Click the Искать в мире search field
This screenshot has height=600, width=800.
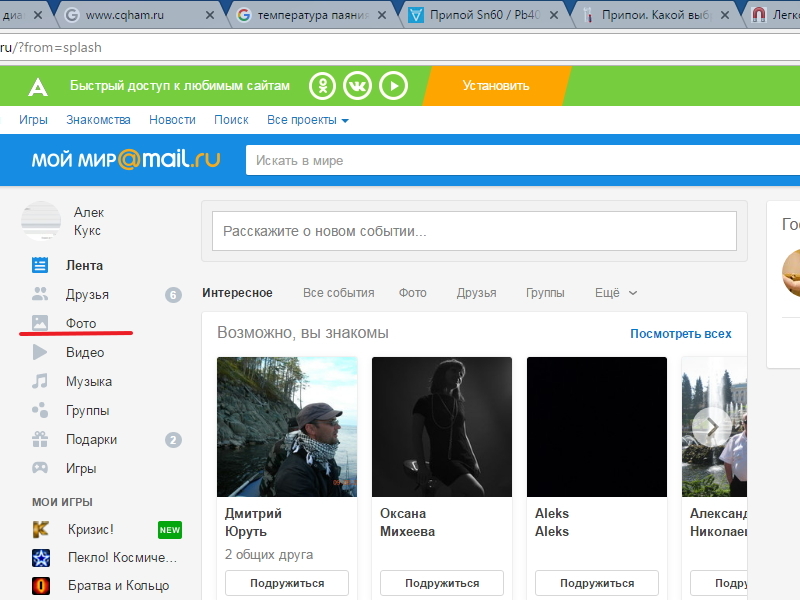tap(523, 160)
